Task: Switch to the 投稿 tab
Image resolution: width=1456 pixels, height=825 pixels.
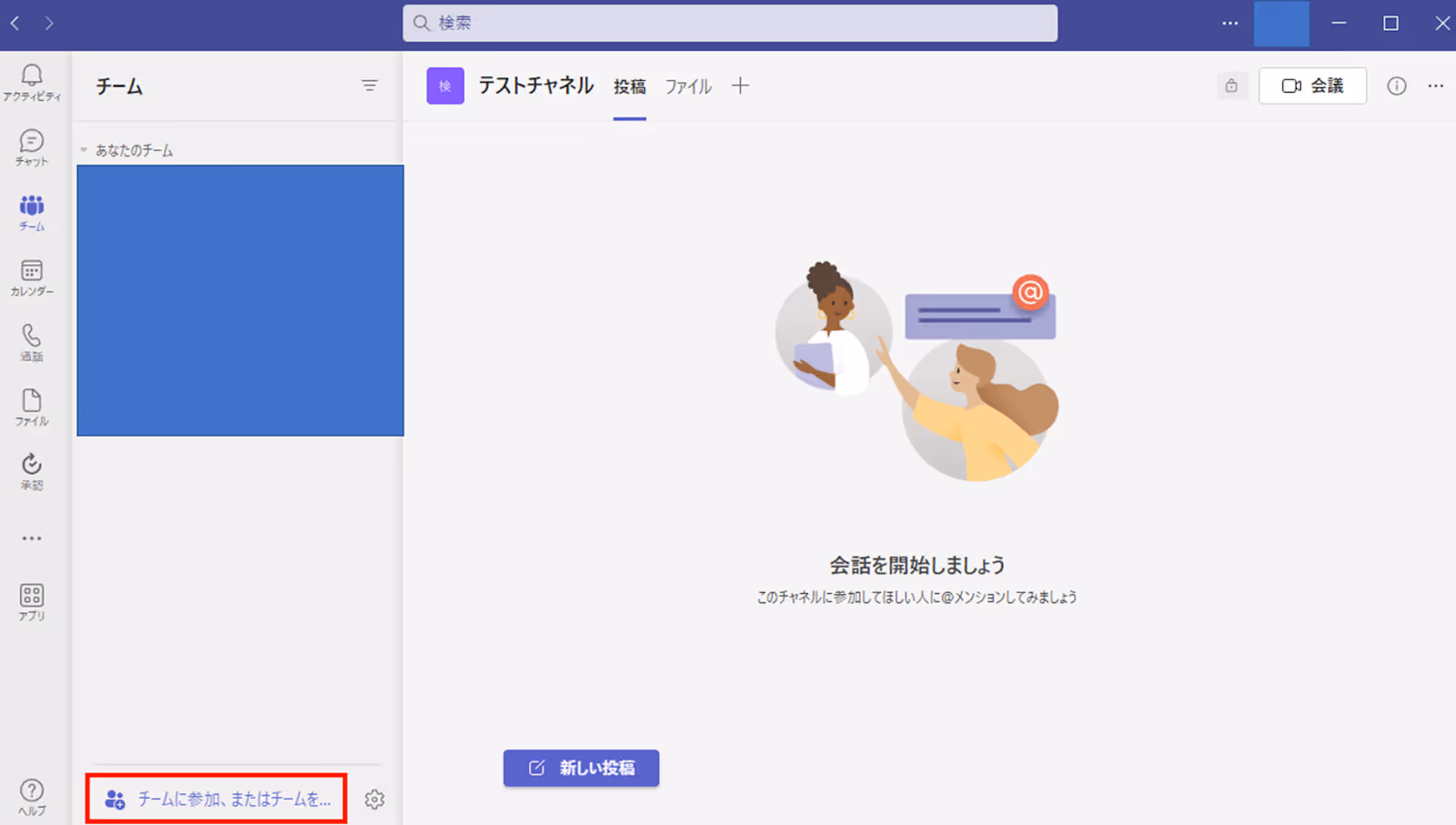Action: tap(630, 86)
